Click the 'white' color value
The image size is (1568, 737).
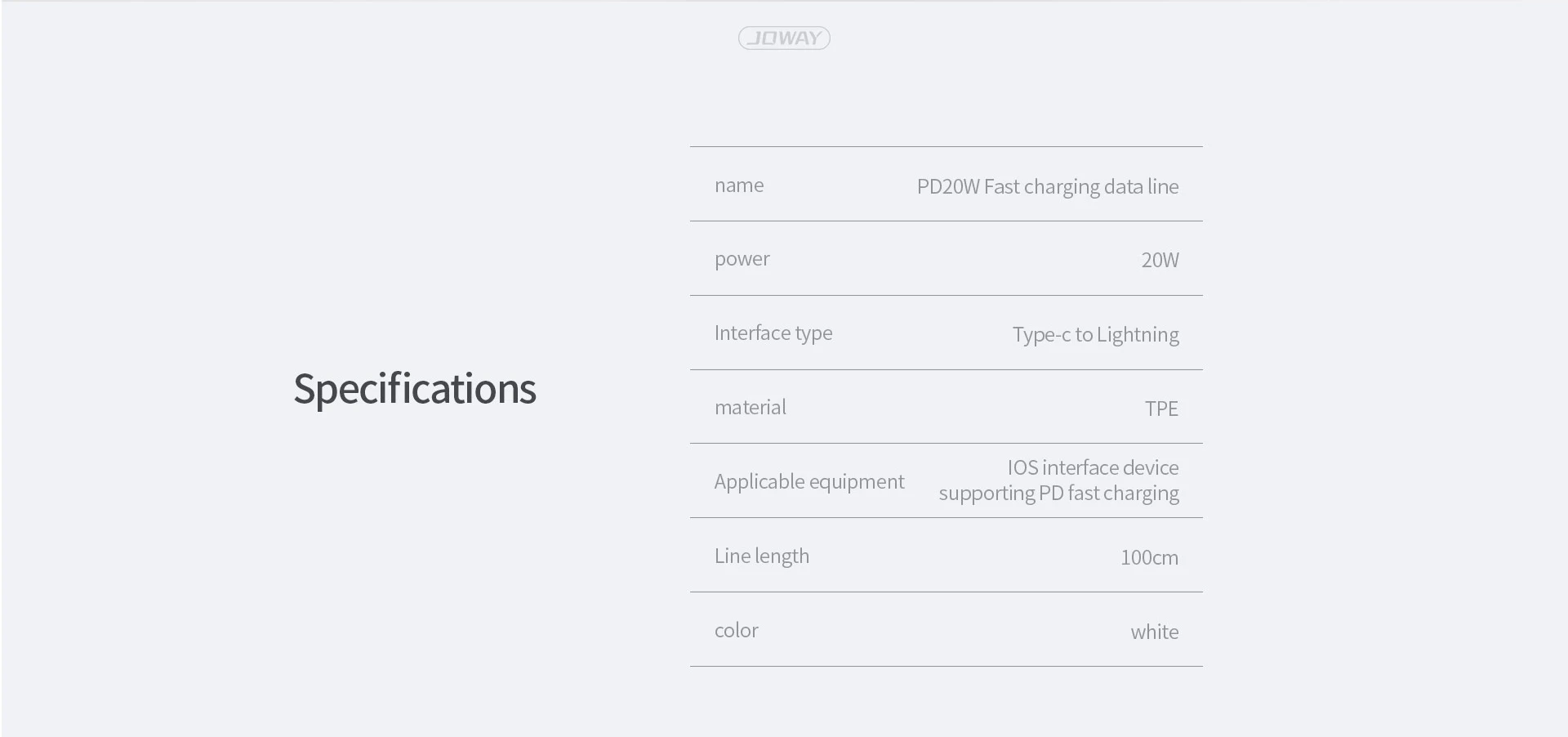pos(1155,632)
